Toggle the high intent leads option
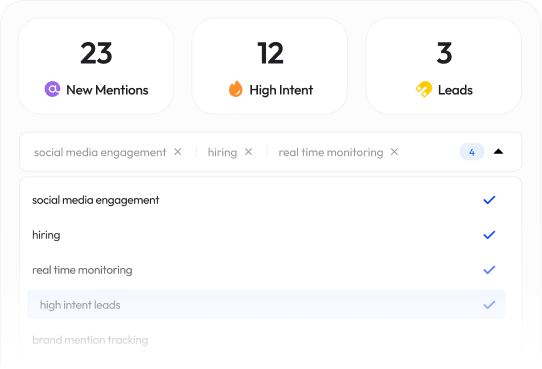The height and width of the screenshot is (369, 542). pos(266,305)
